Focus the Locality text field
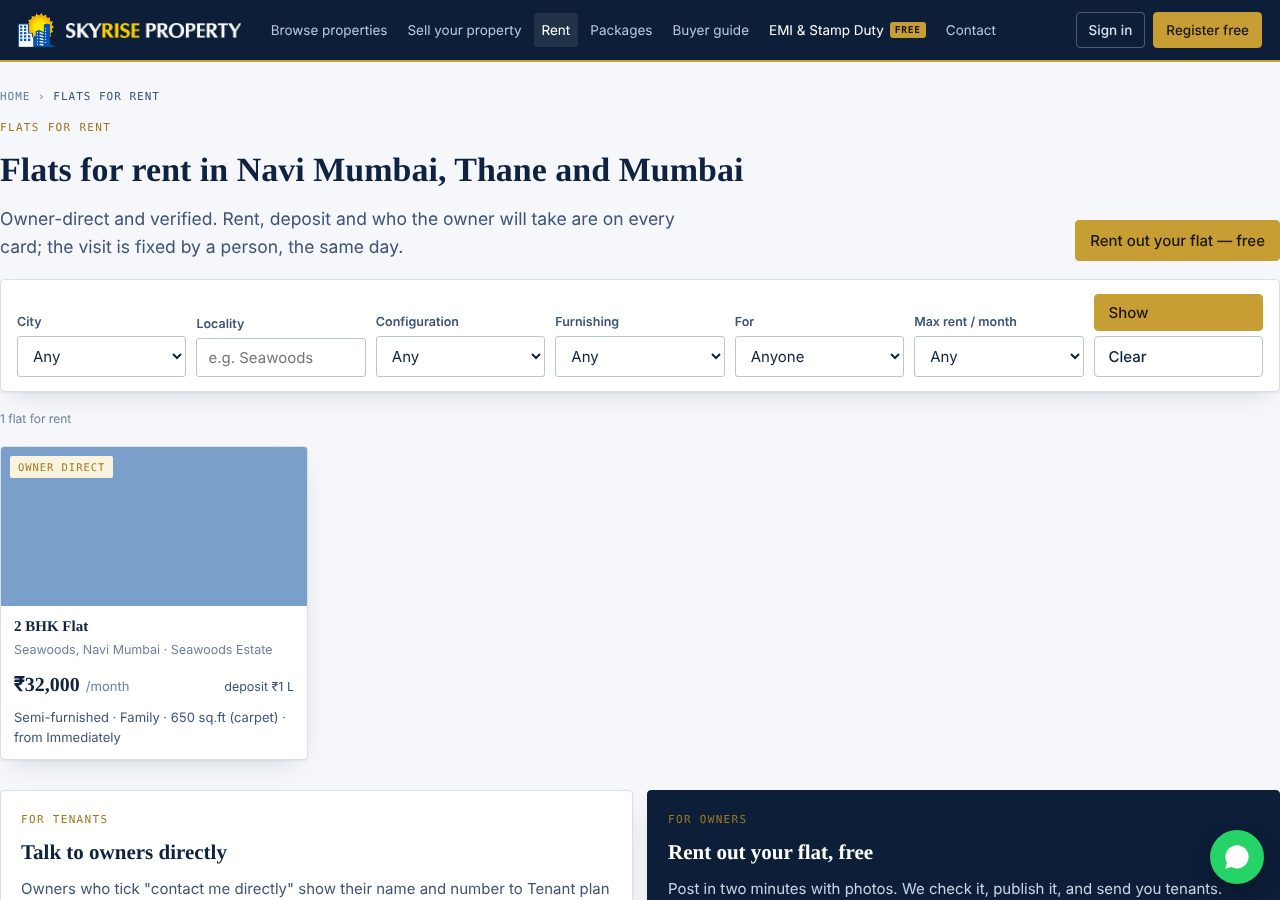Image resolution: width=1280 pixels, height=900 pixels. pyautogui.click(x=281, y=357)
